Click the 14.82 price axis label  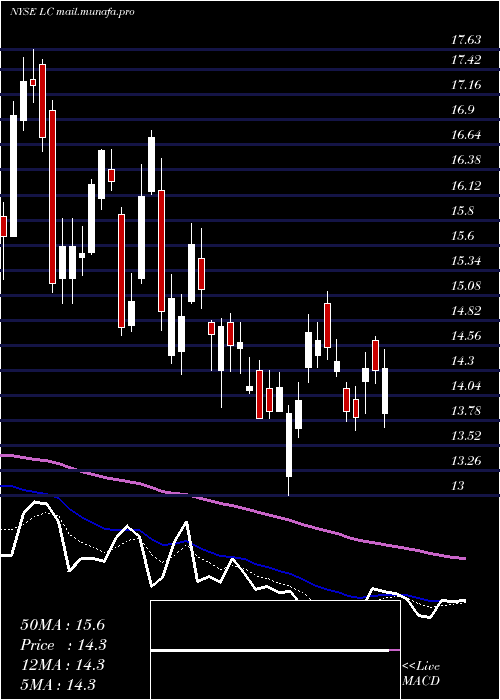coord(466,310)
